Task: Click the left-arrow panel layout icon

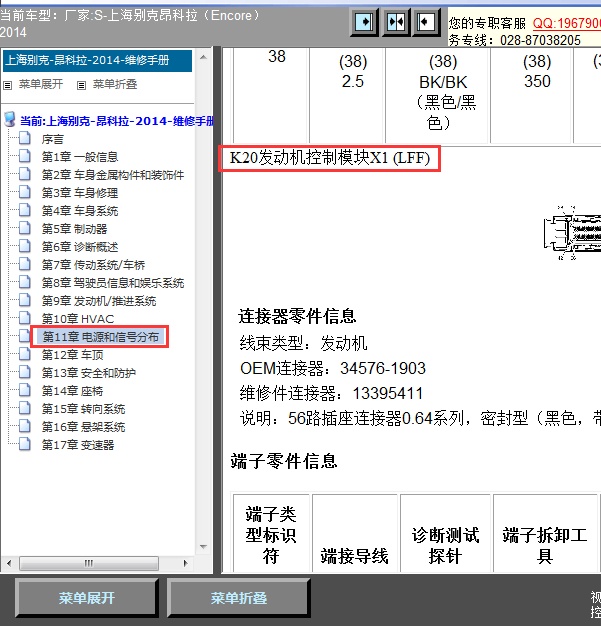Action: pyautogui.click(x=426, y=22)
